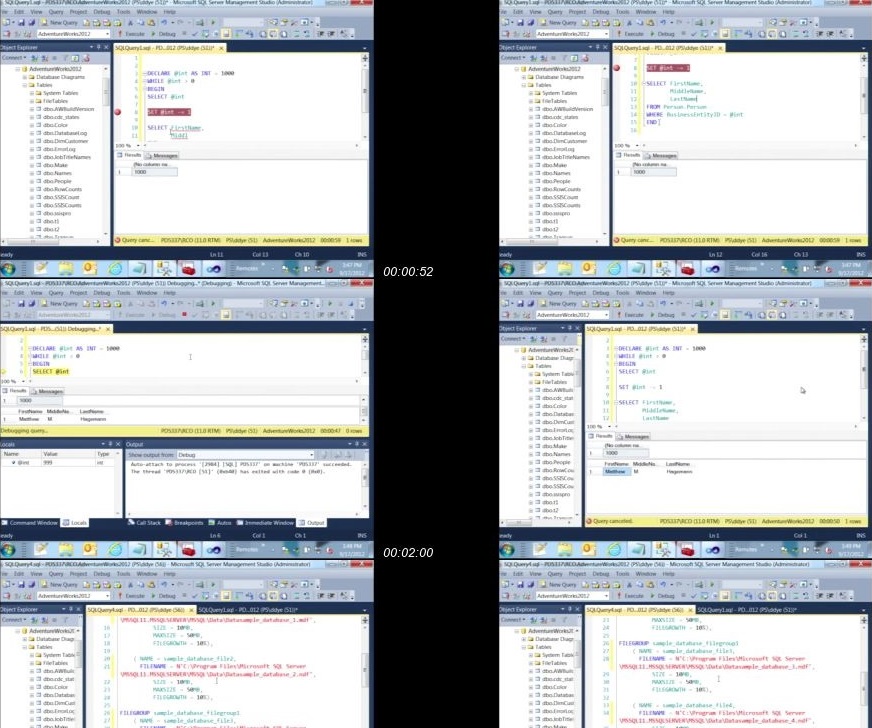
Task: Click Undo icon in window showing Ln 11
Action: click(x=164, y=23)
